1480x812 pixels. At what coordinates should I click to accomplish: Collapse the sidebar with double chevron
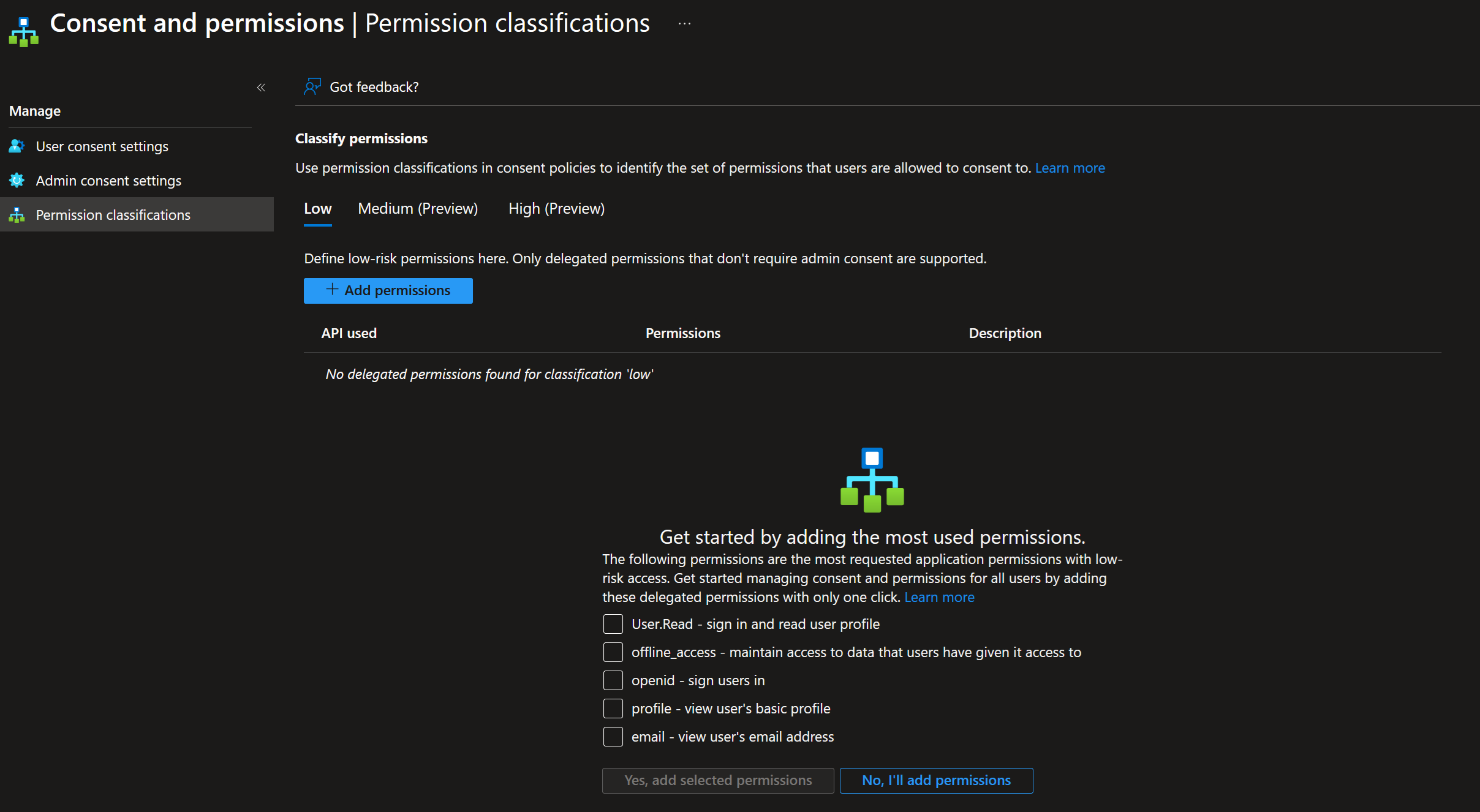(x=261, y=88)
